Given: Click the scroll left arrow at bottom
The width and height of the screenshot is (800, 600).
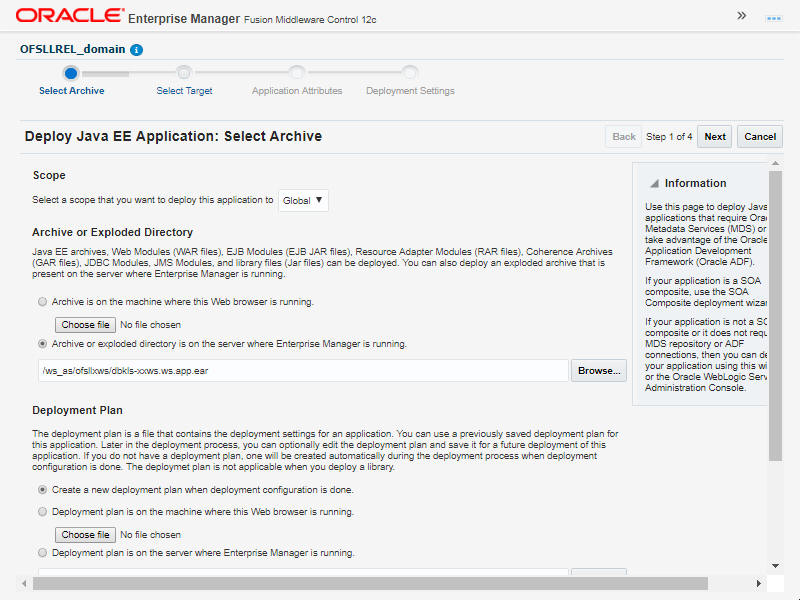Looking at the screenshot, I should tap(24, 583).
